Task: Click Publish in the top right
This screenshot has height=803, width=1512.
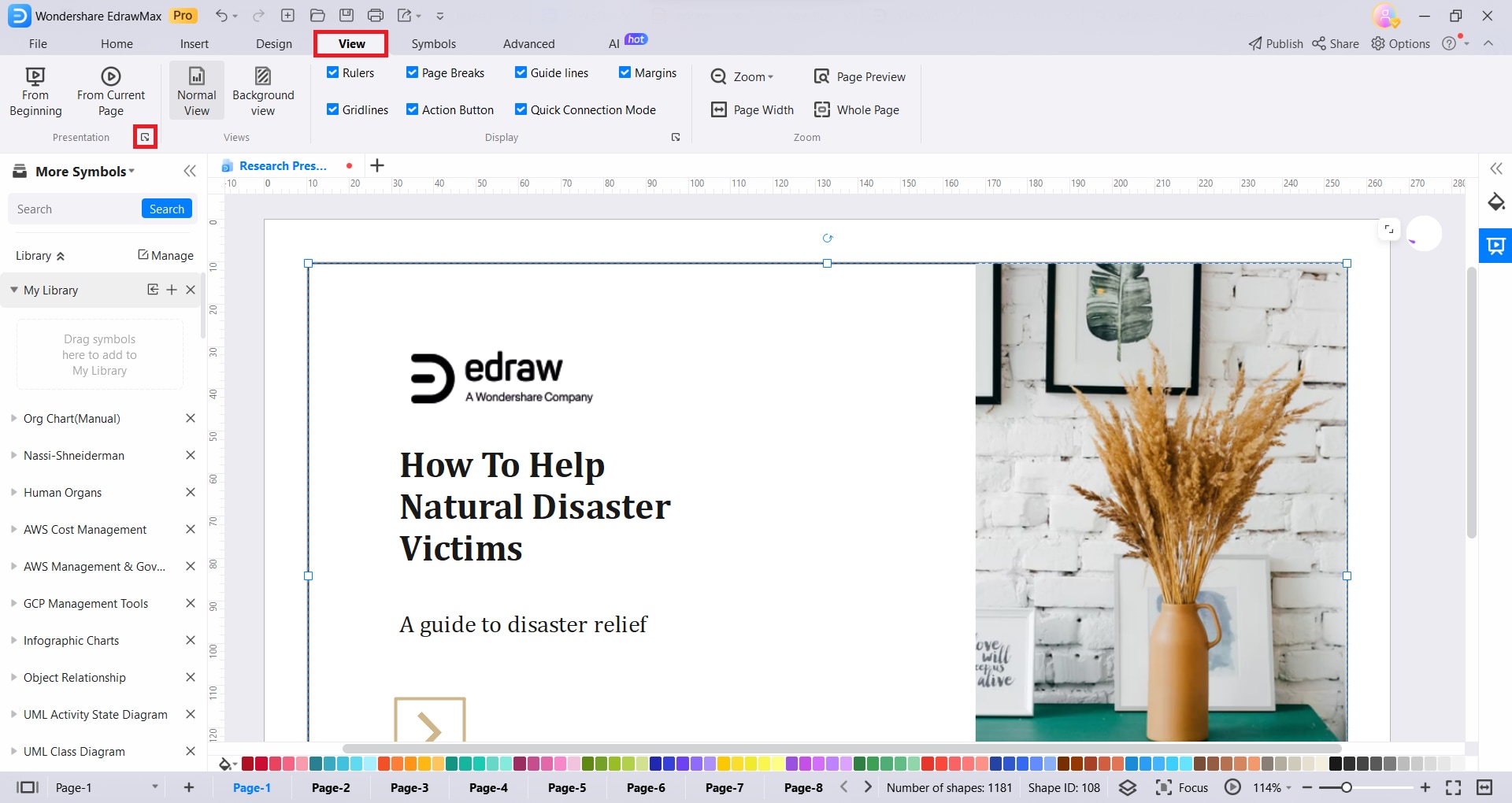Action: click(1276, 43)
